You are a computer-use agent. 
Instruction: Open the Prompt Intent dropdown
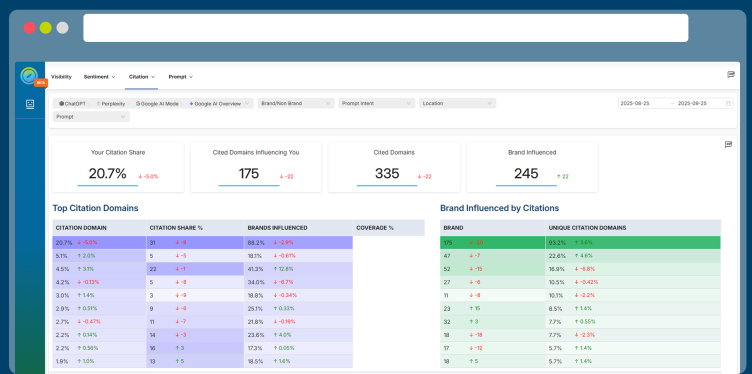coord(376,103)
